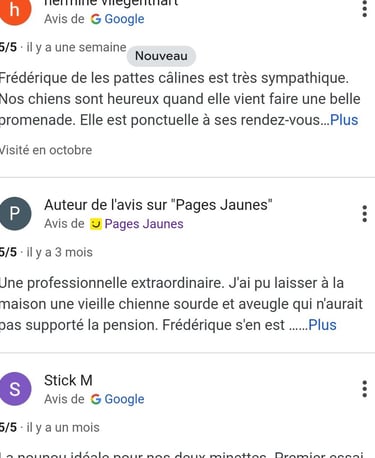Viewport: 375px width, 458px height.
Task: Click the "il y a 3 mois" timestamp
Action: coord(59,252)
